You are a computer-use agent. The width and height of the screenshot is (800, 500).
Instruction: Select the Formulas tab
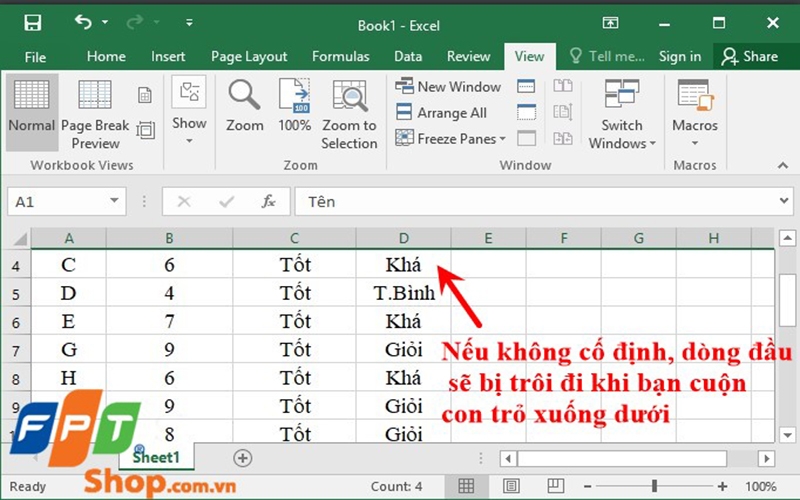coord(340,56)
